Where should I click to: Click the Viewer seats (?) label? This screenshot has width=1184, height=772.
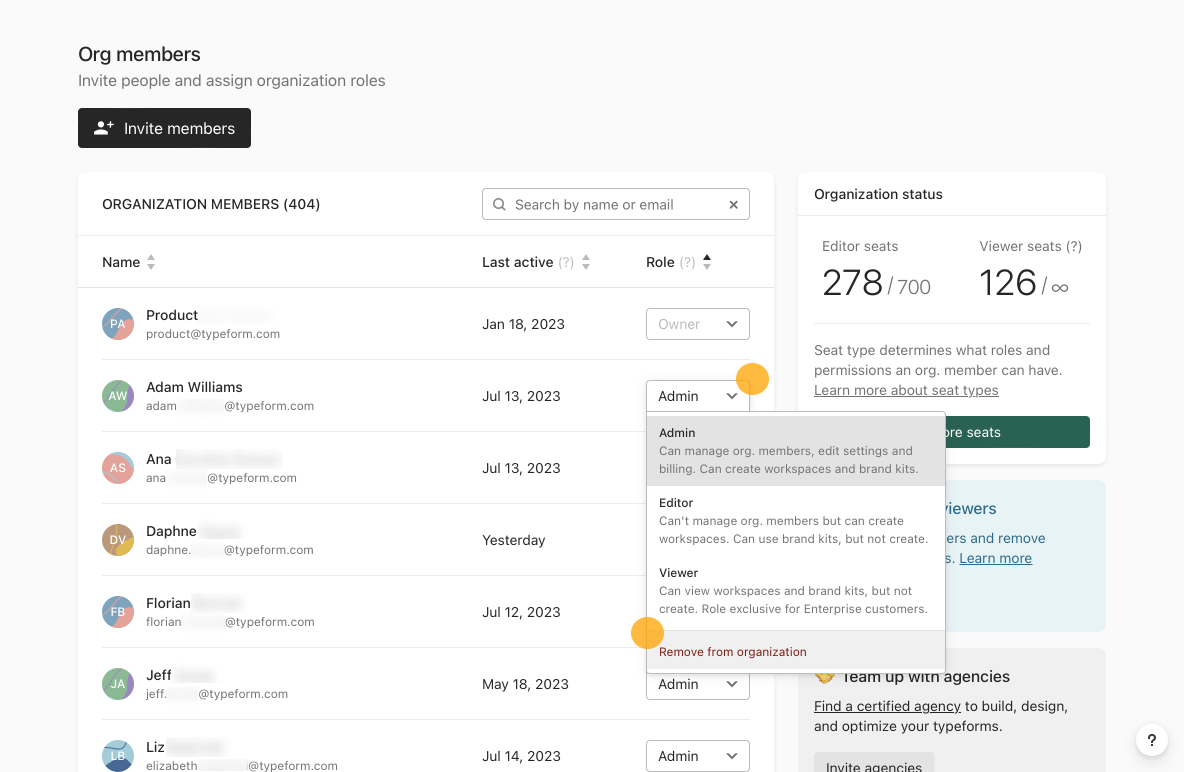pos(1030,246)
